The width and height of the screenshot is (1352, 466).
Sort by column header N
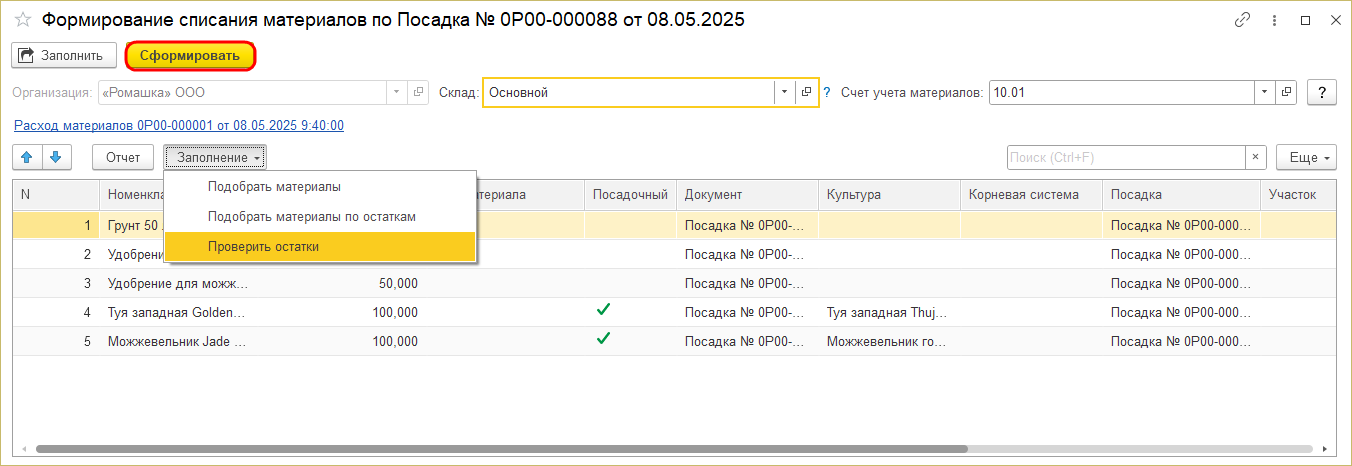pyautogui.click(x=55, y=195)
